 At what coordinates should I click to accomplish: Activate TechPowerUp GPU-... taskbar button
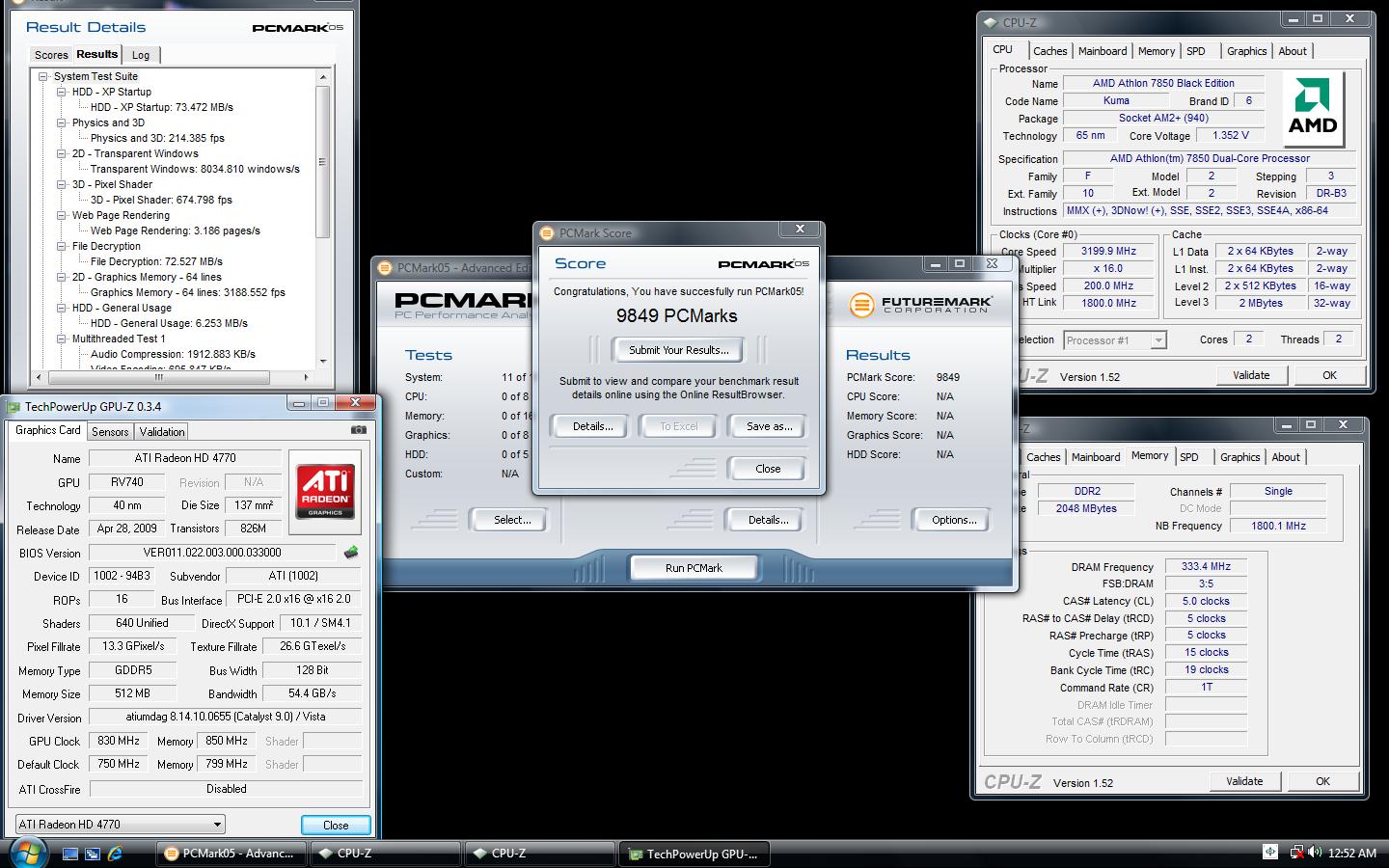pyautogui.click(x=694, y=854)
